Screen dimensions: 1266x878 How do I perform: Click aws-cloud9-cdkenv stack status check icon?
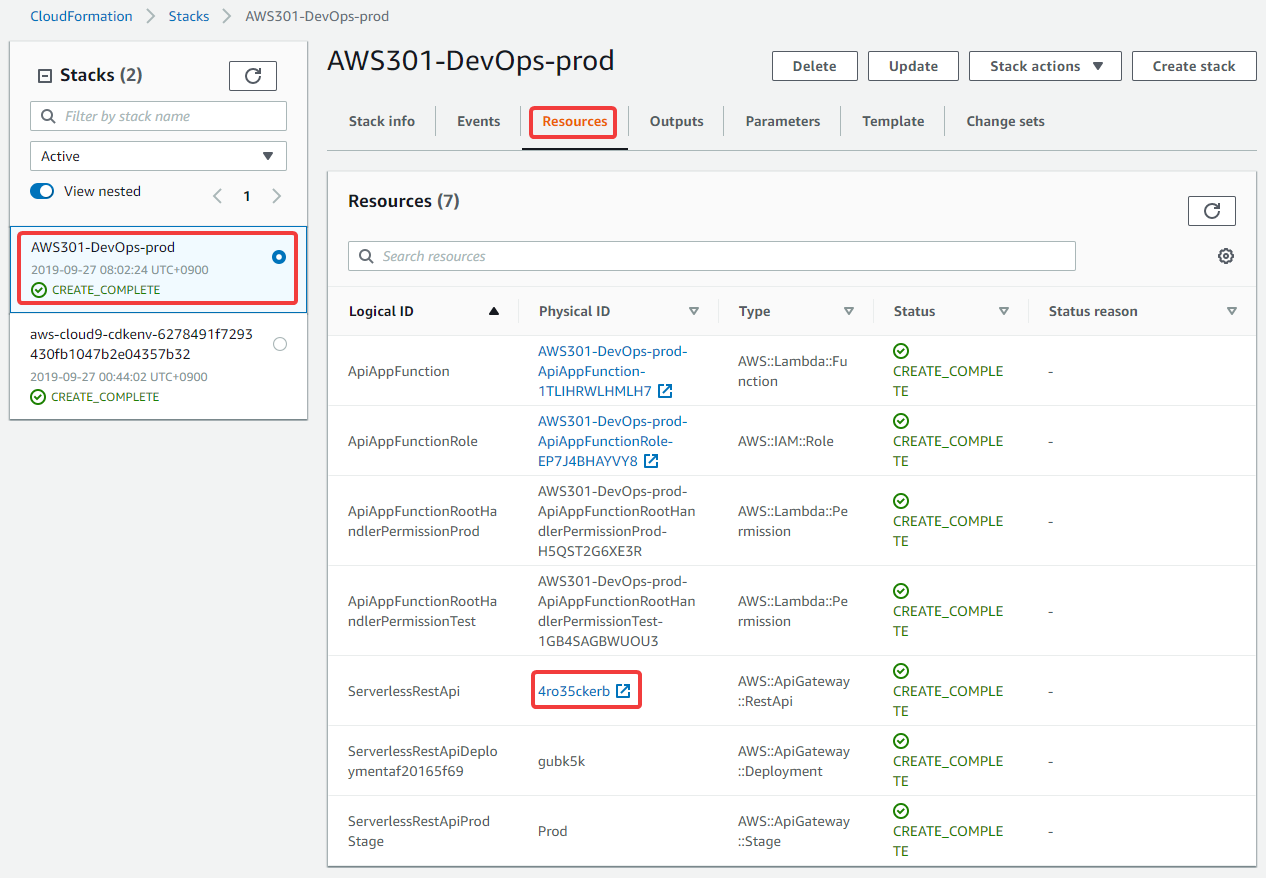39,397
